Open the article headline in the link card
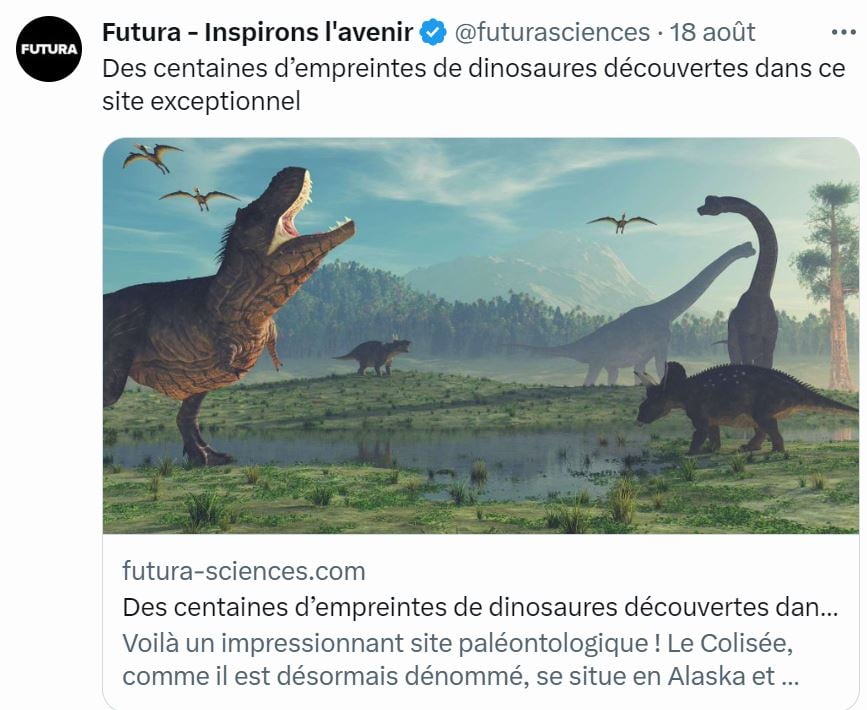This screenshot has width=867, height=710. pyautogui.click(x=480, y=607)
